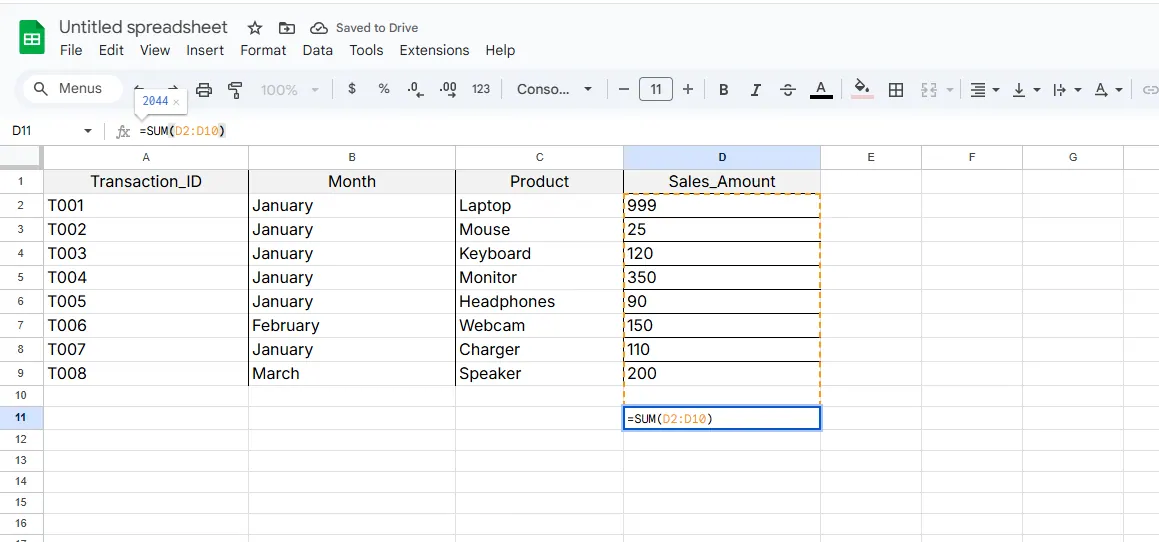Click the format as currency icon

tap(352, 89)
